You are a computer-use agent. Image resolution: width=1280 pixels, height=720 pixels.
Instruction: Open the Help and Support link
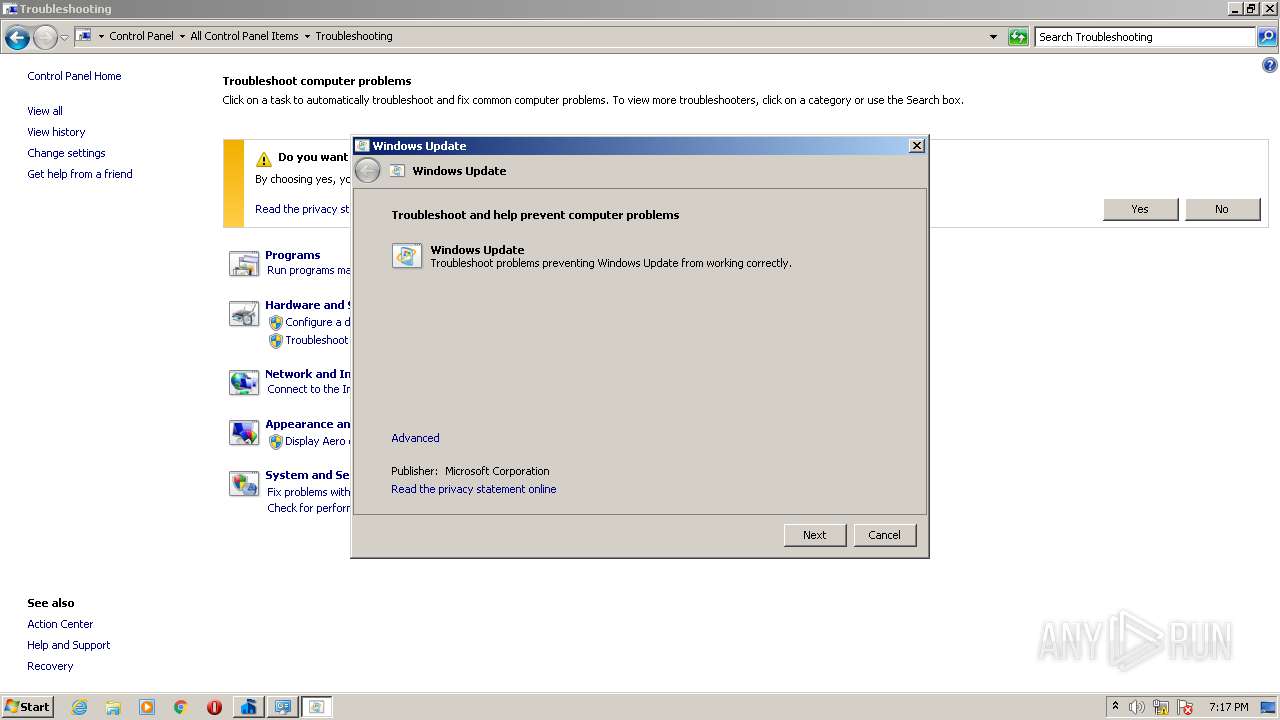69,645
